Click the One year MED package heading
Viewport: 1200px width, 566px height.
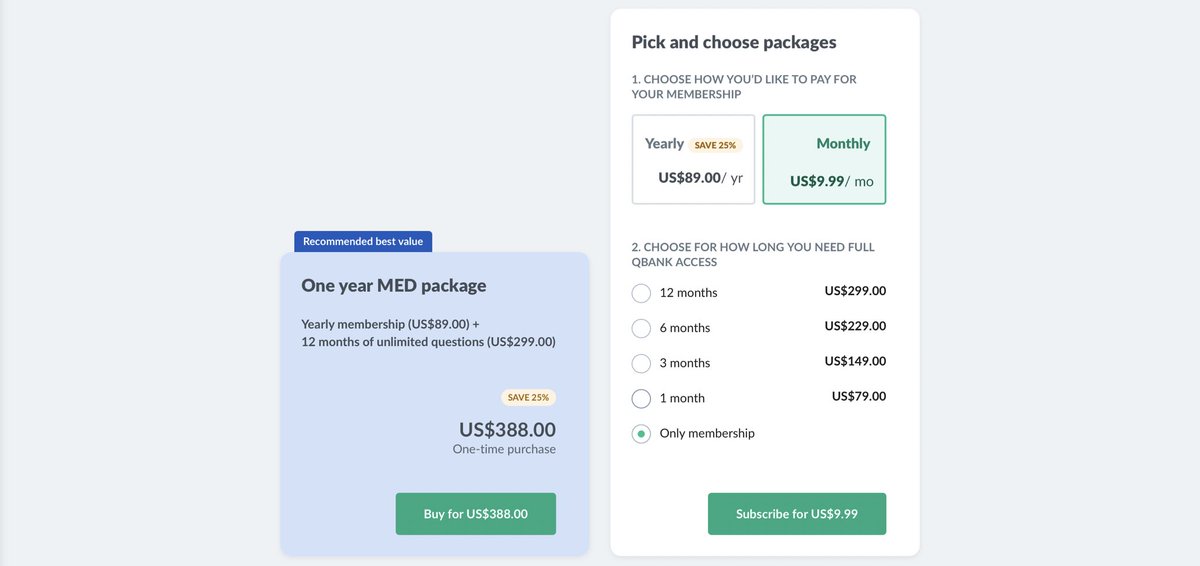pos(393,285)
